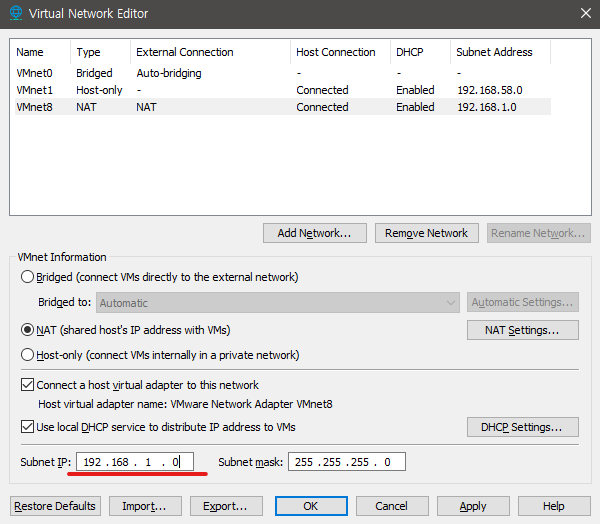600x524 pixels.
Task: Click Restore Defaults button
Action: tap(55, 506)
